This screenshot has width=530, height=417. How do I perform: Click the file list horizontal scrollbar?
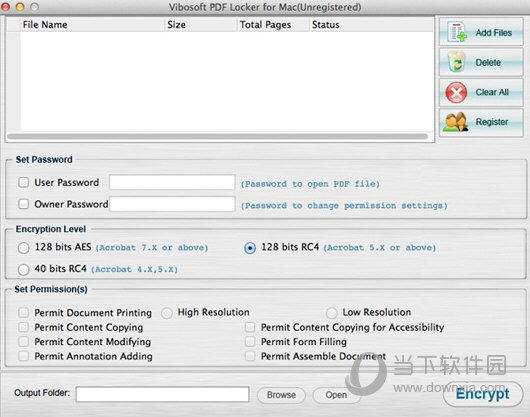(217, 137)
